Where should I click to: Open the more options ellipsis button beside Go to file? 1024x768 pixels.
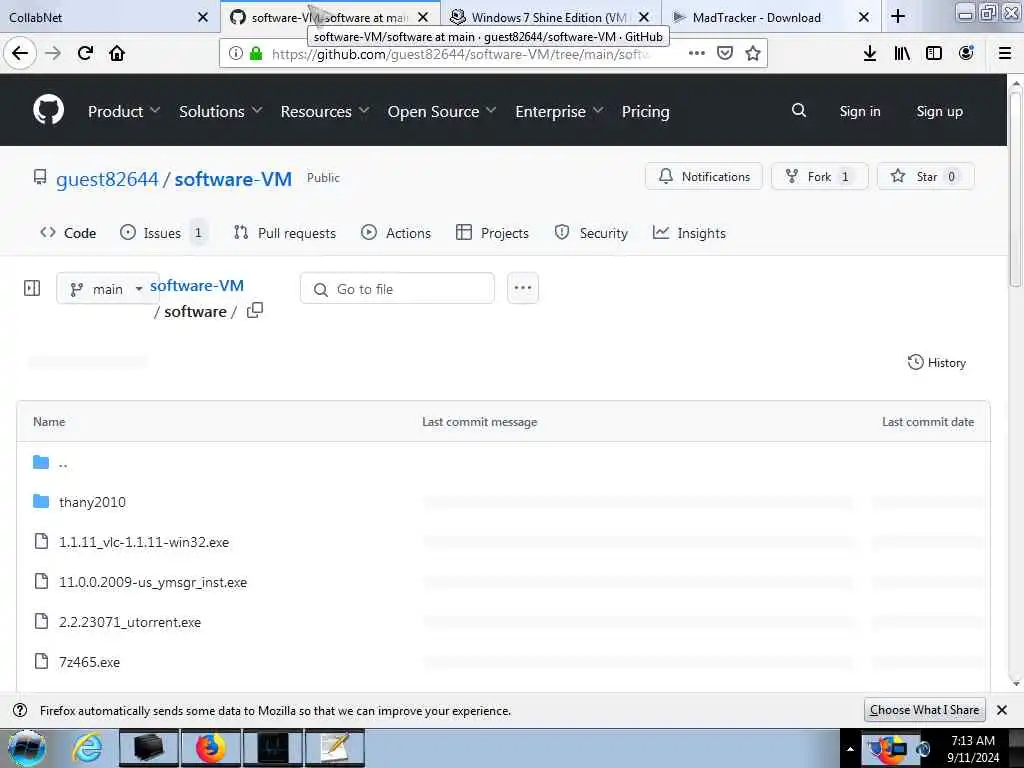522,288
